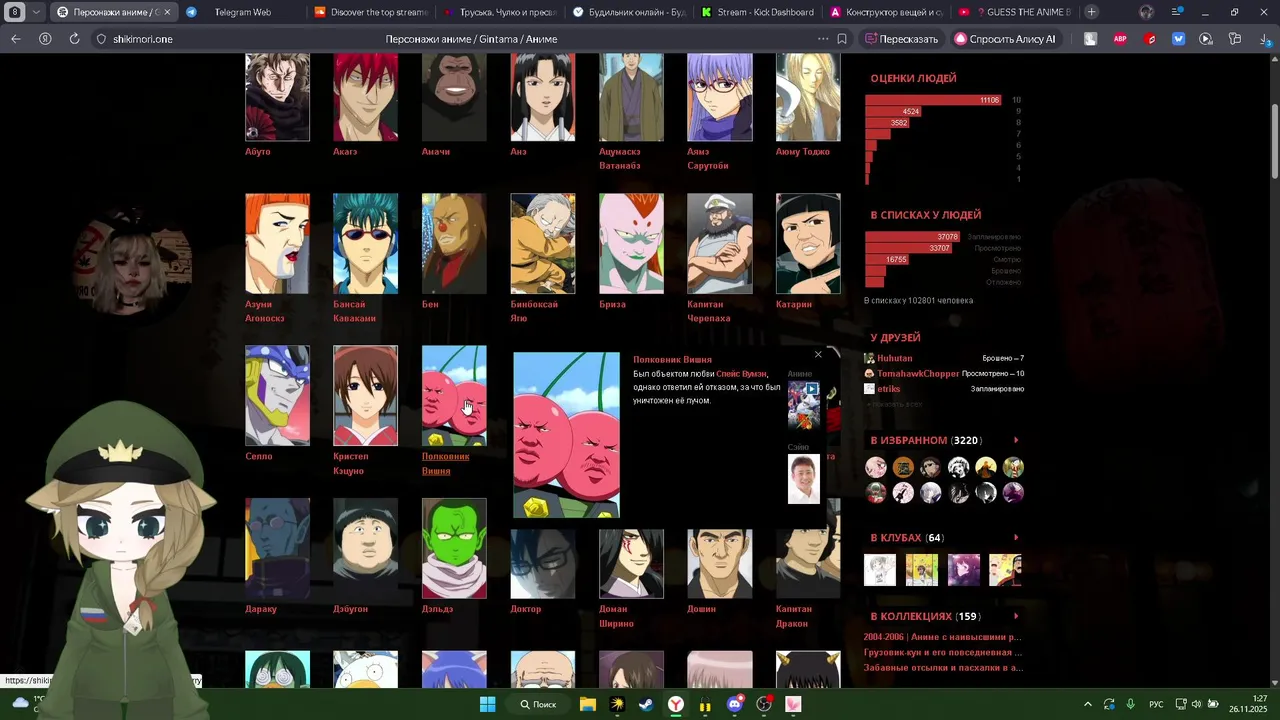Image resolution: width=1280 pixels, height=720 pixels.
Task: Click the volume icon in system tray
Action: click(x=1196, y=704)
